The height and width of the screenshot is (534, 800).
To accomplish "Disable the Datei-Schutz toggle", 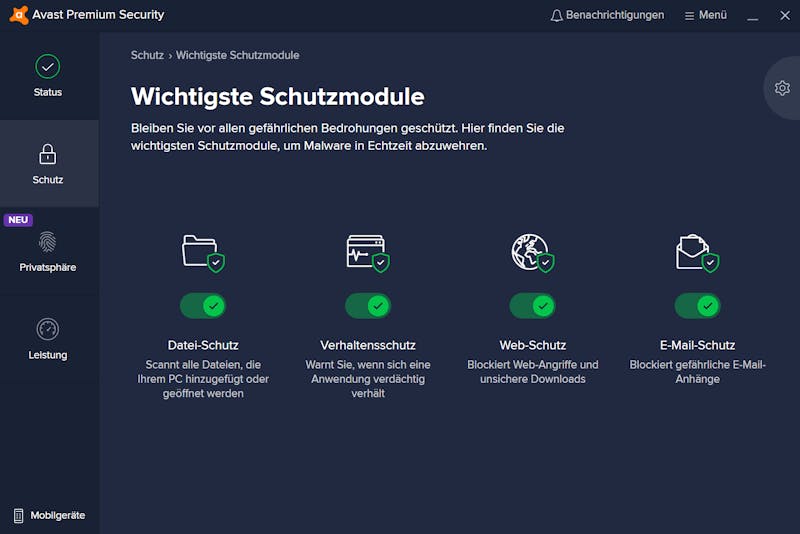I will (x=203, y=306).
